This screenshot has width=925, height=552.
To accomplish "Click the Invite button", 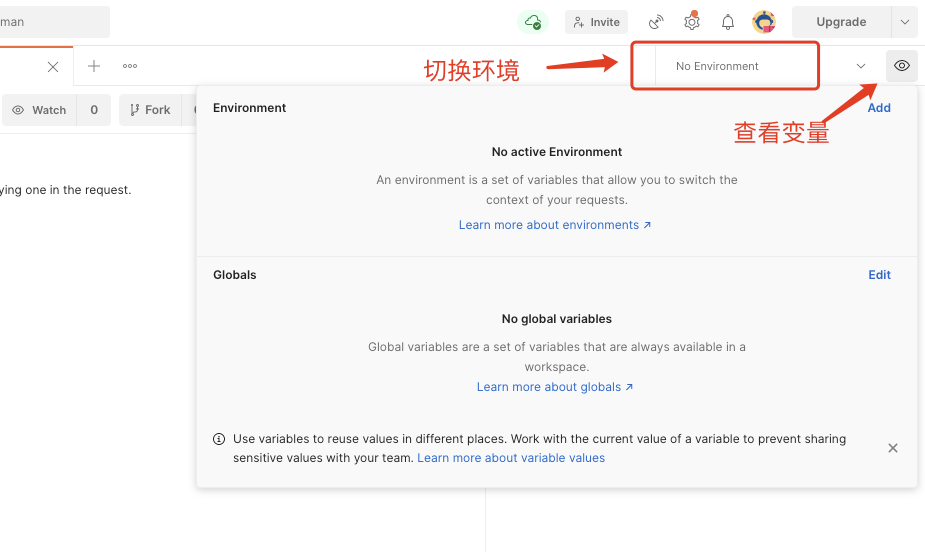I will tap(596, 22).
